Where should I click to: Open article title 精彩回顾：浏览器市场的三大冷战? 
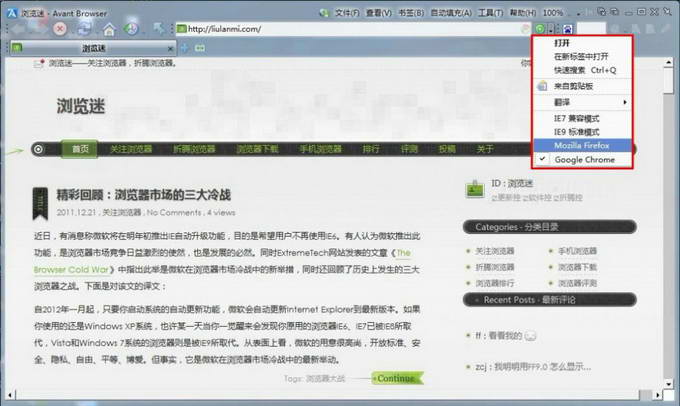point(144,195)
